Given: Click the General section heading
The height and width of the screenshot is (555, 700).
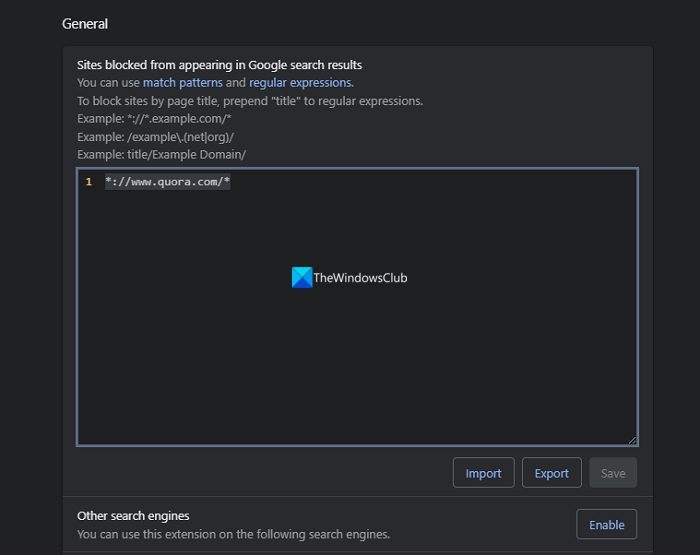Looking at the screenshot, I should [x=85, y=23].
